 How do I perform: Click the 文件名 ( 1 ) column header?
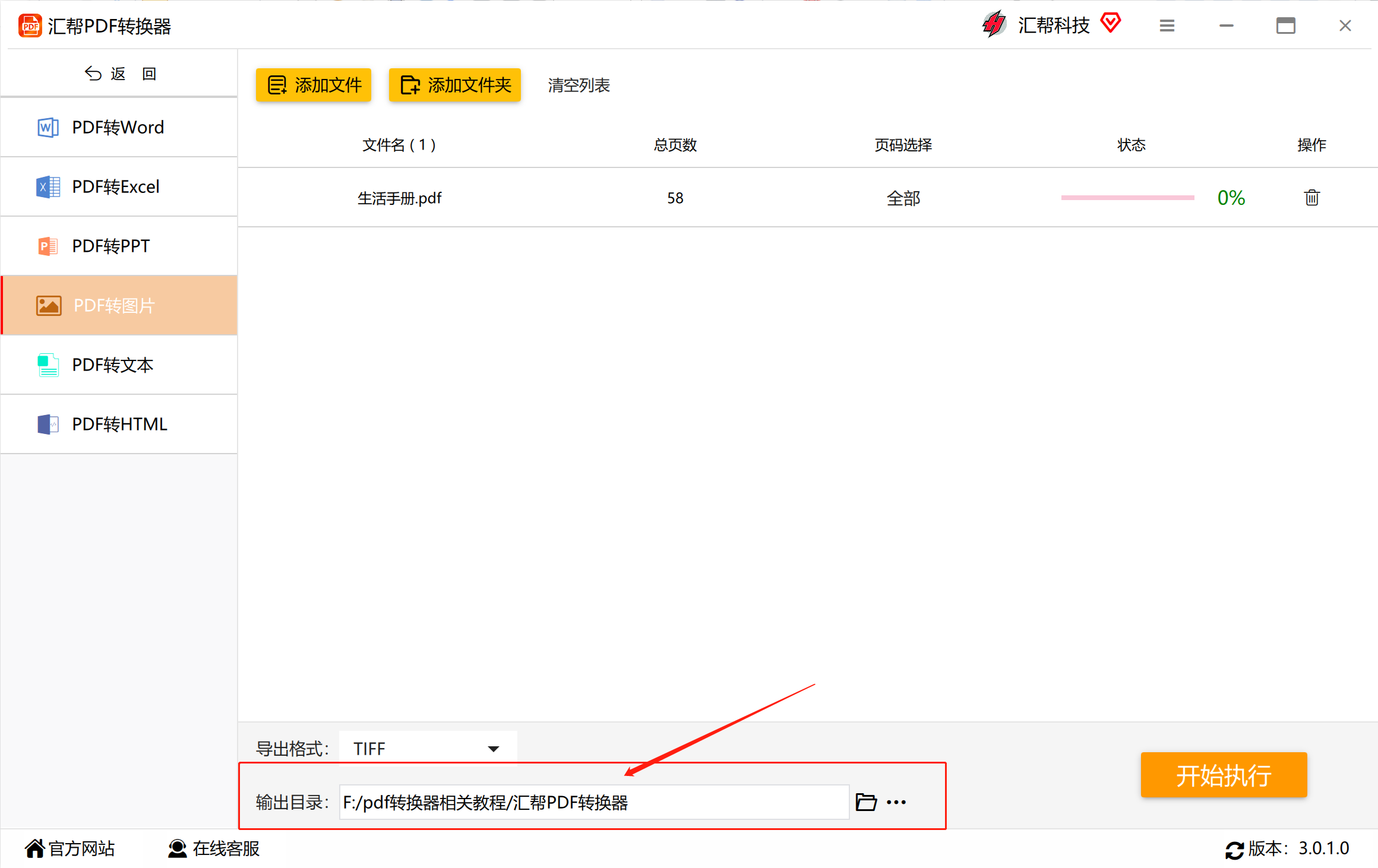point(399,145)
